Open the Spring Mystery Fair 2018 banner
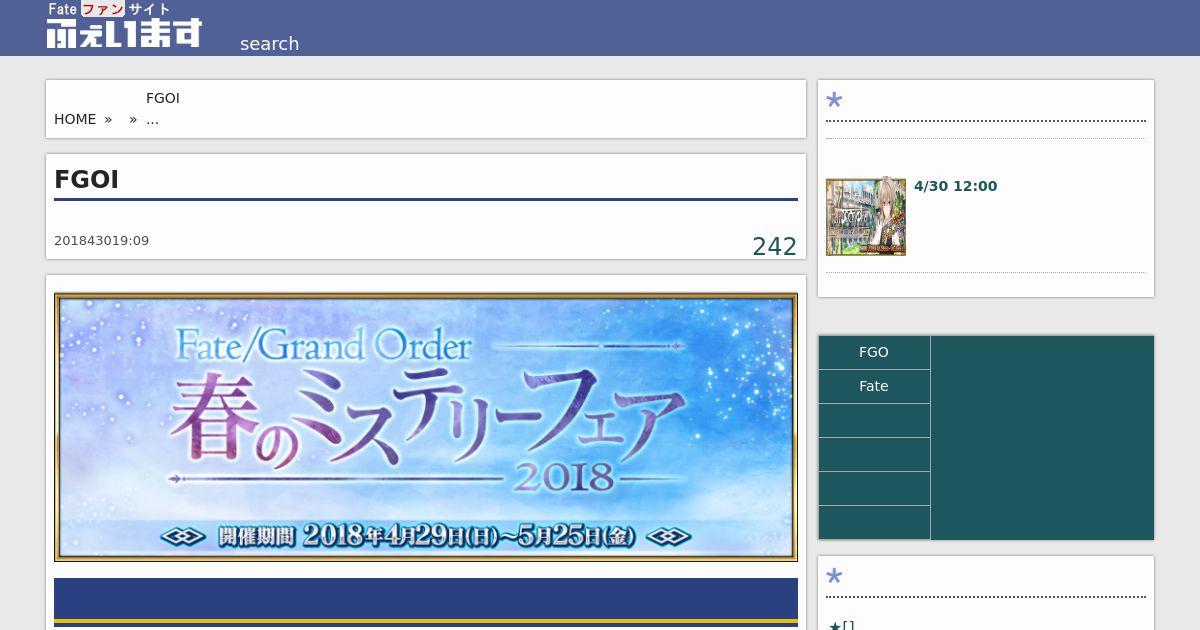 (x=426, y=427)
